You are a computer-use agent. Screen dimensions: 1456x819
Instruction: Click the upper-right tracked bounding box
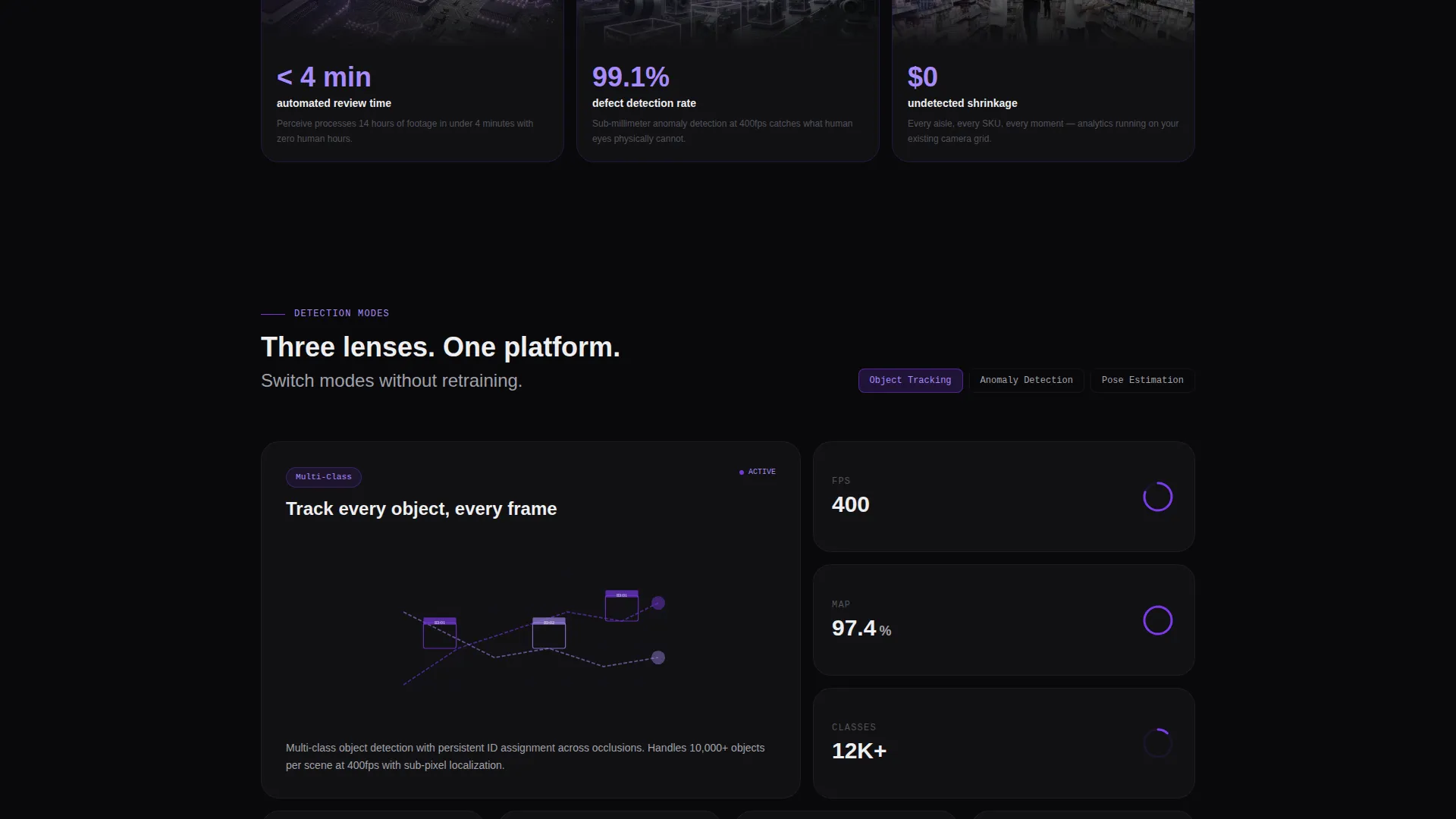click(622, 606)
